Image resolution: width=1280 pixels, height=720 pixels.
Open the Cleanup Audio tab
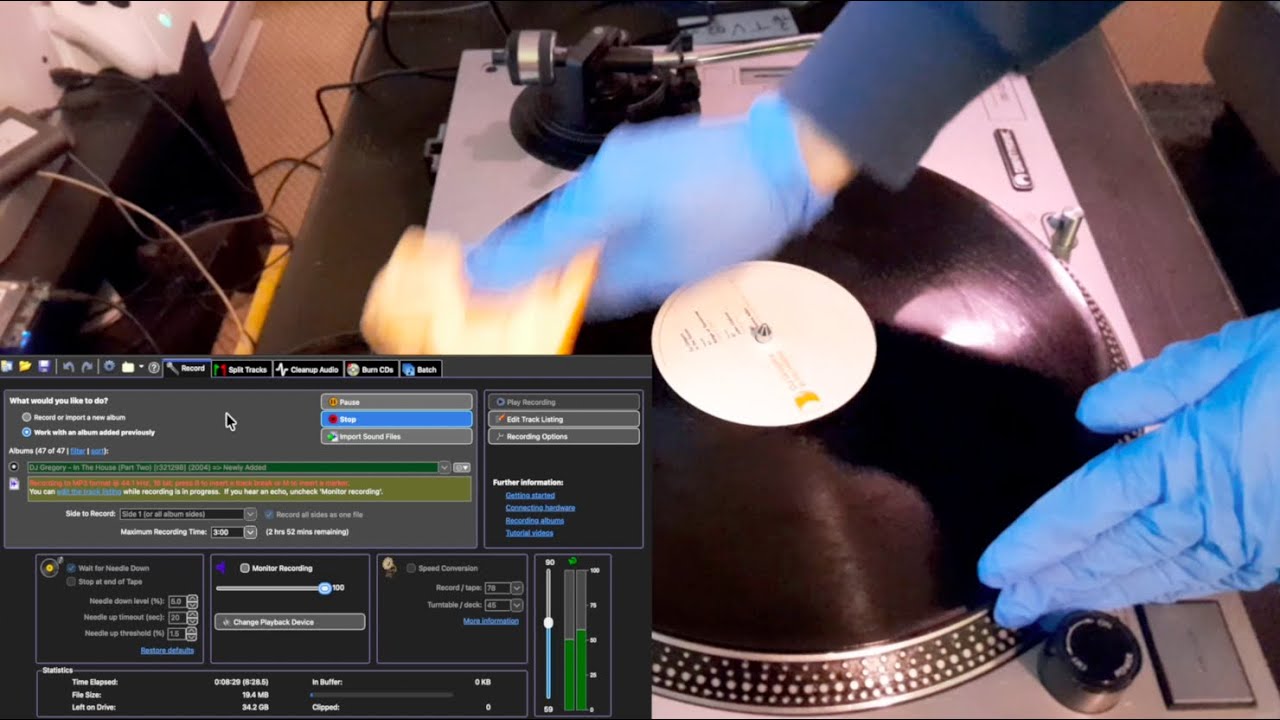(308, 369)
